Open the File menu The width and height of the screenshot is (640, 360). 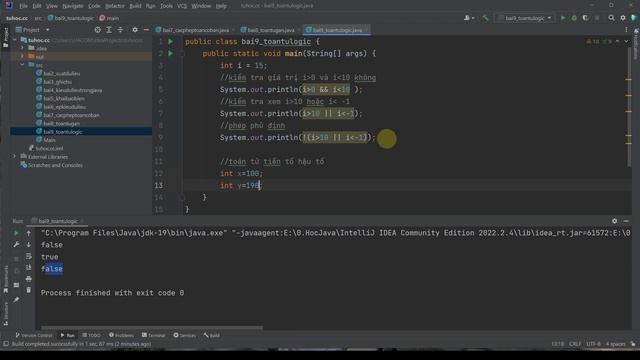pyautogui.click(x=23, y=6)
